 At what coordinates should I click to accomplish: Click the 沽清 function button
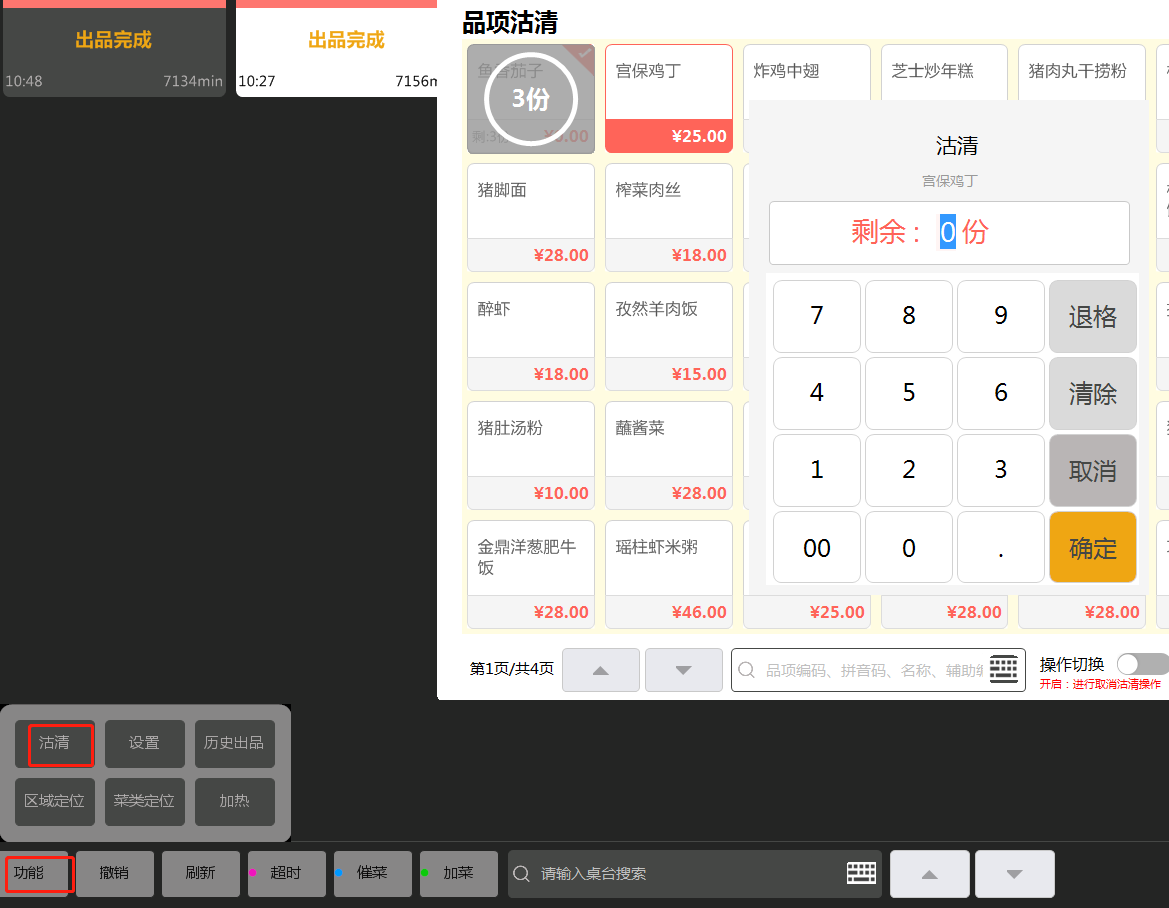click(x=54, y=743)
